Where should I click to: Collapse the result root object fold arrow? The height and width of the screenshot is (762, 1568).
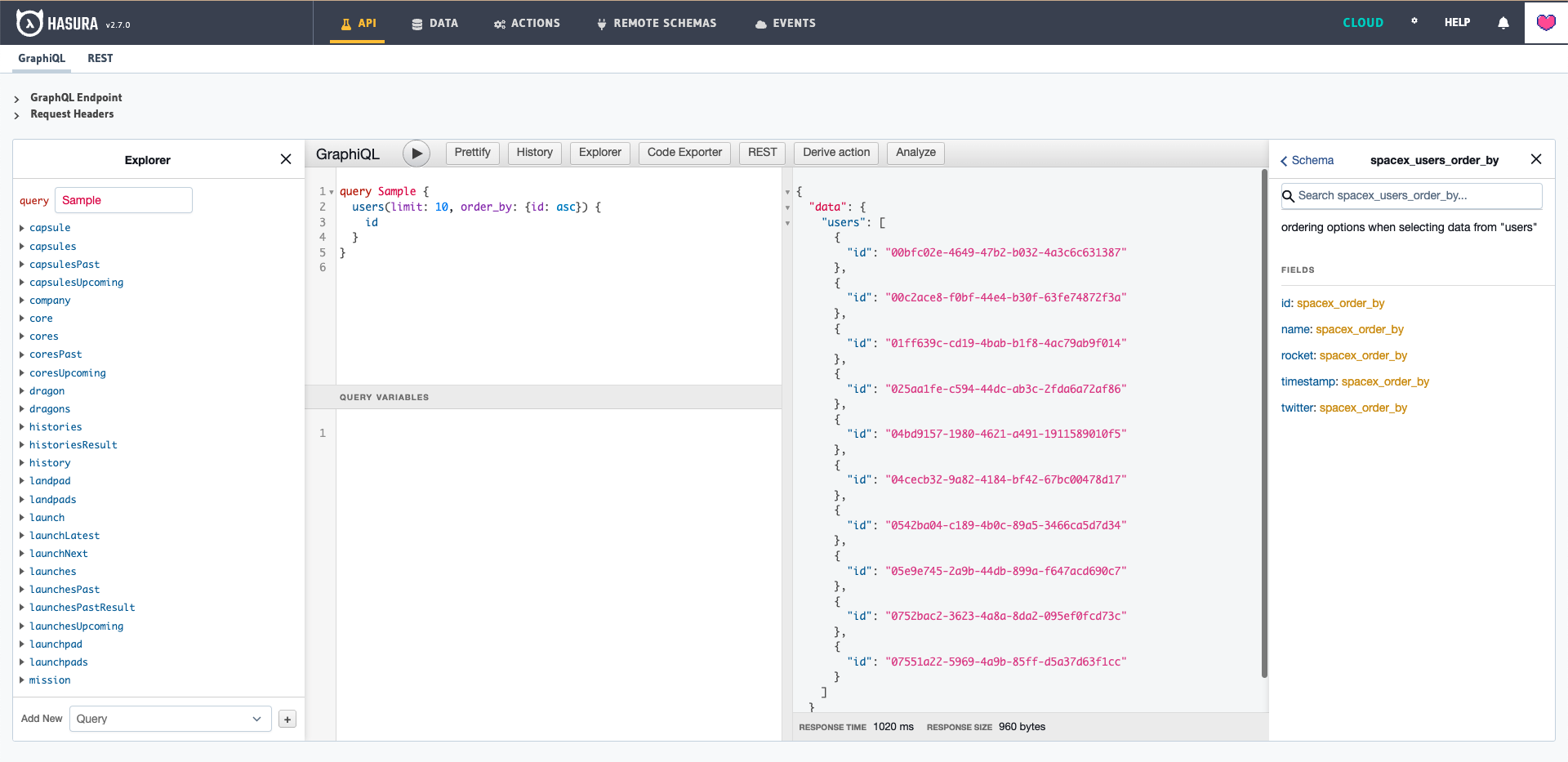(787, 192)
